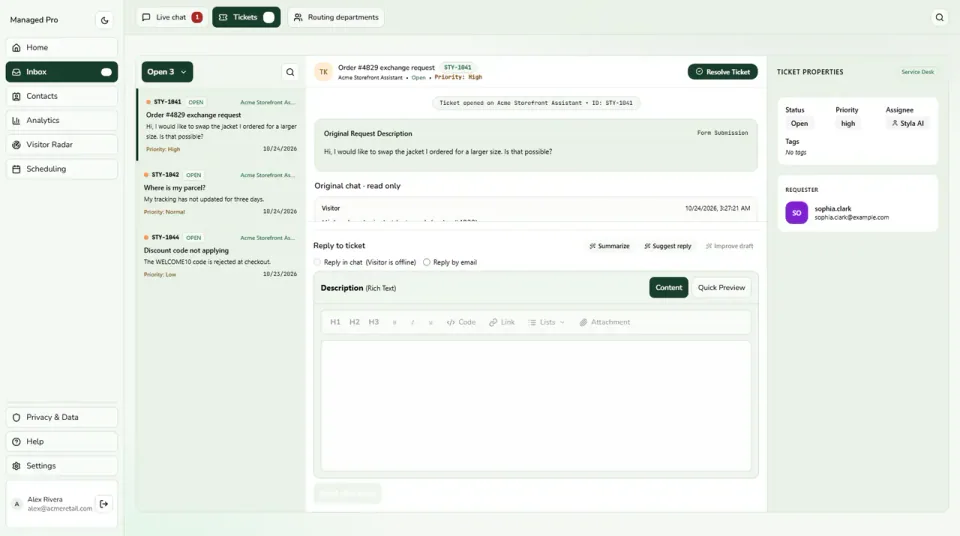Viewport: 960px width, 536px height.
Task: Click the Service Desk link
Action: tap(917, 72)
